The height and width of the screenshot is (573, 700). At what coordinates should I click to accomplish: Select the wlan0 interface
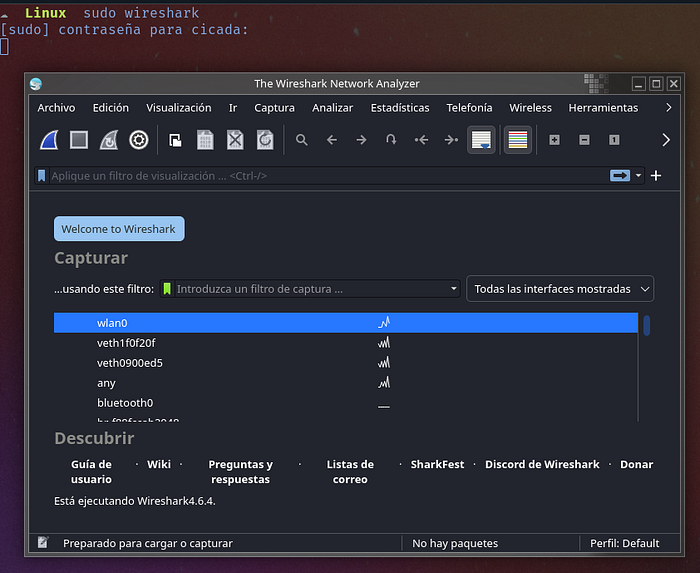point(346,323)
